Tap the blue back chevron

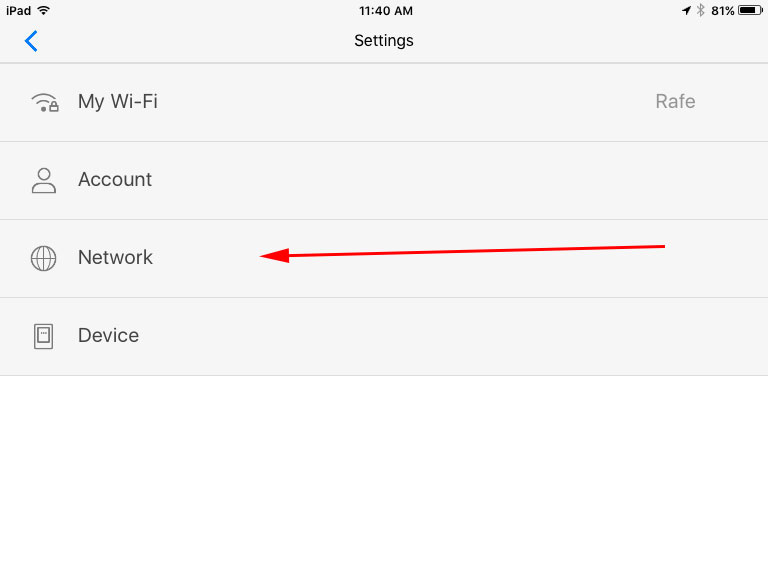click(31, 41)
